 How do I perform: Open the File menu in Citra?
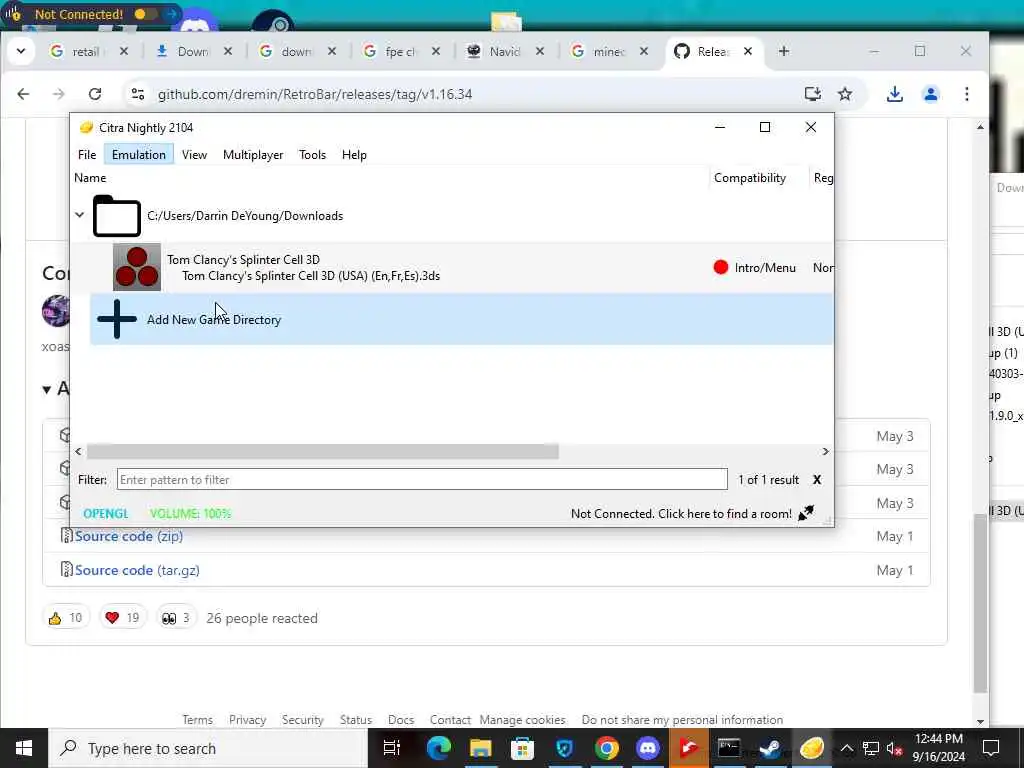(87, 155)
